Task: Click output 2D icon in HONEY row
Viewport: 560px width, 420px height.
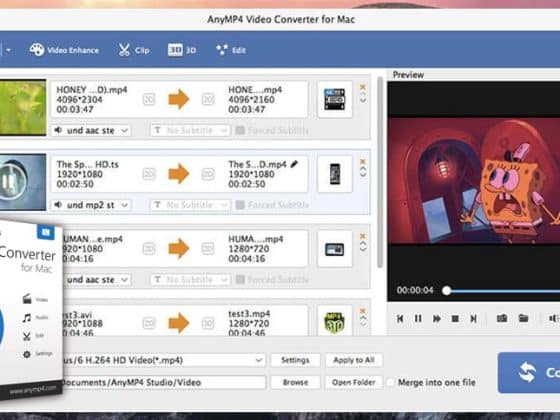Action: pos(208,99)
